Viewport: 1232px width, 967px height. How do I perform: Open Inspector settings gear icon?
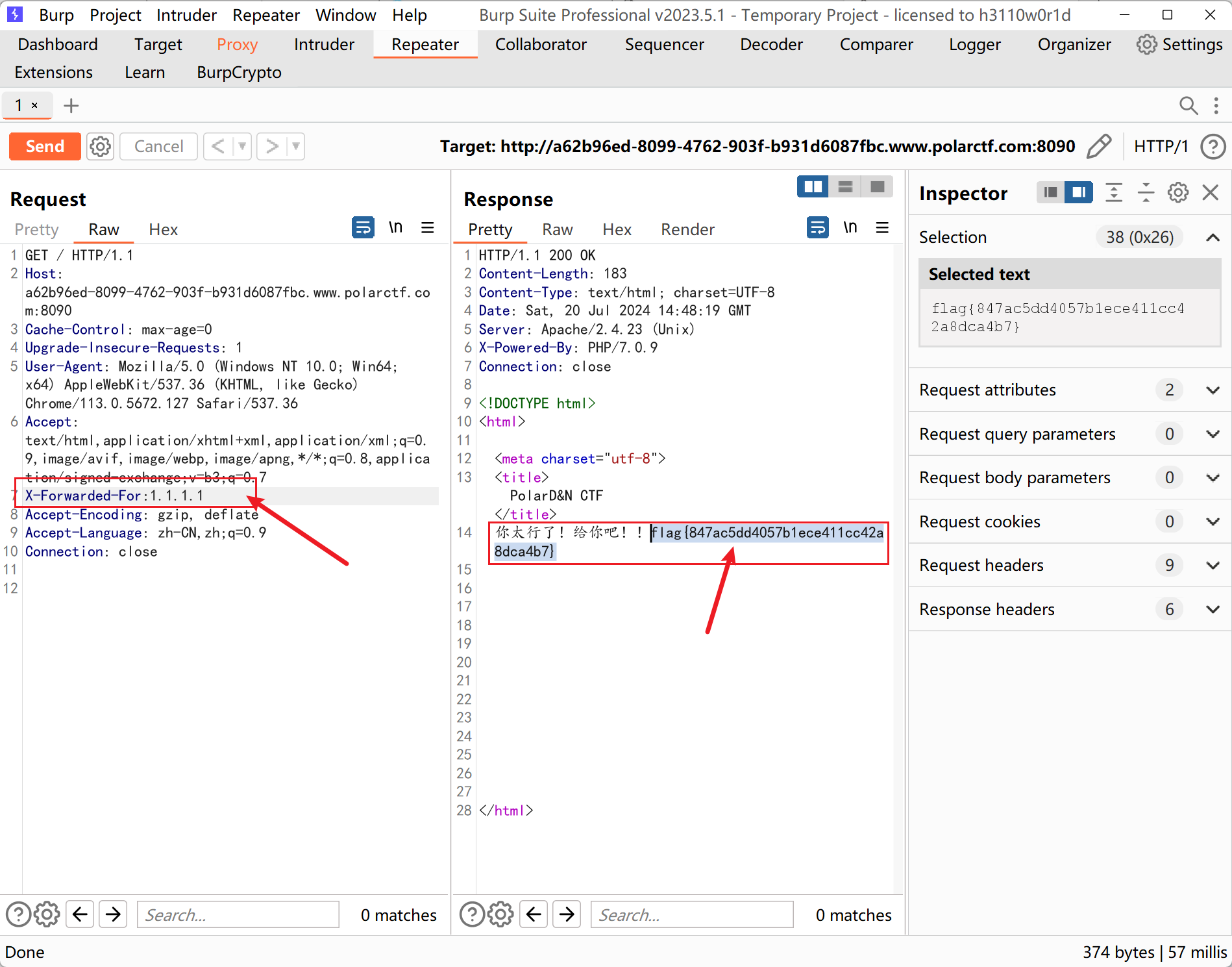point(1177,192)
